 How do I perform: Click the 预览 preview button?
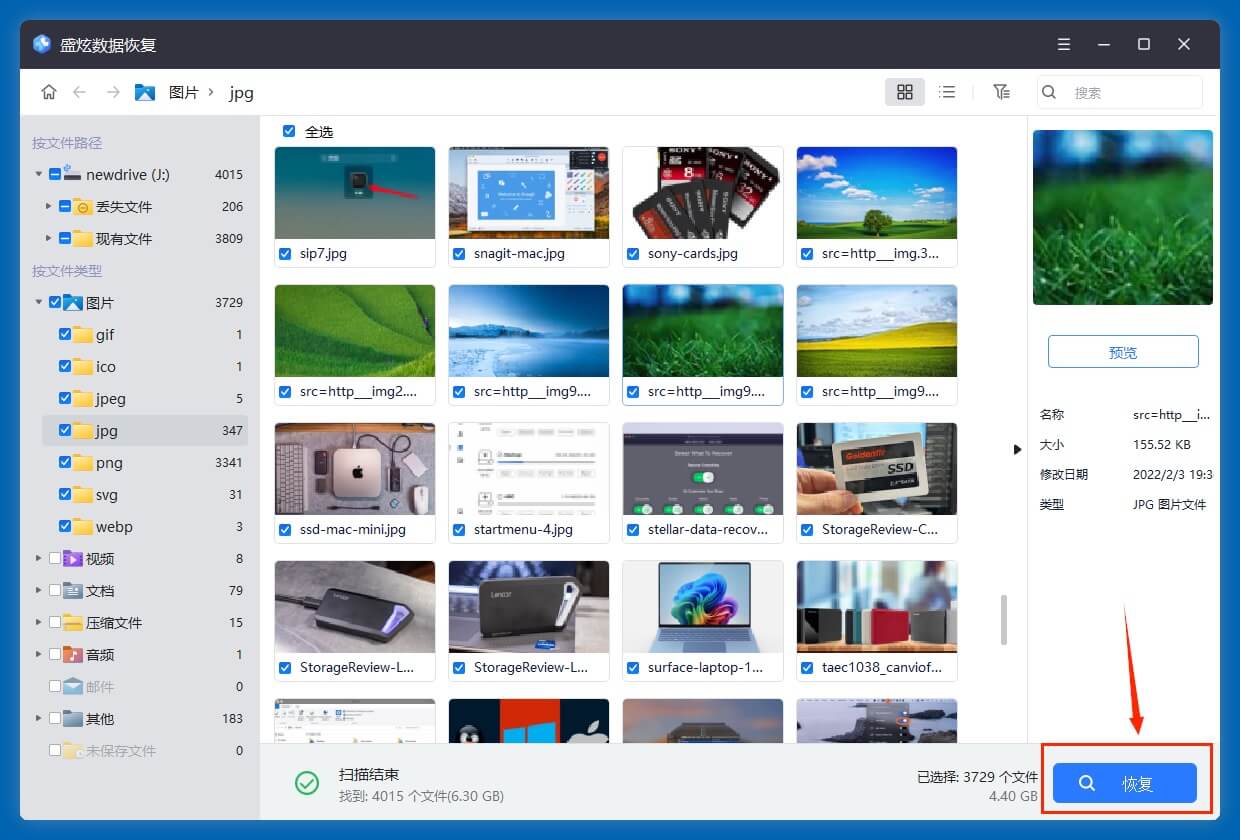(1122, 351)
